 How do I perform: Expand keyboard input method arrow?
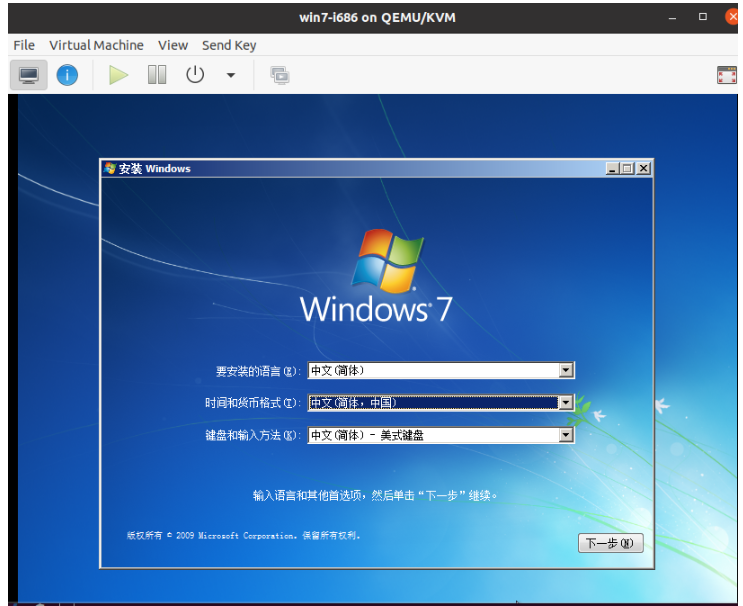pos(566,435)
